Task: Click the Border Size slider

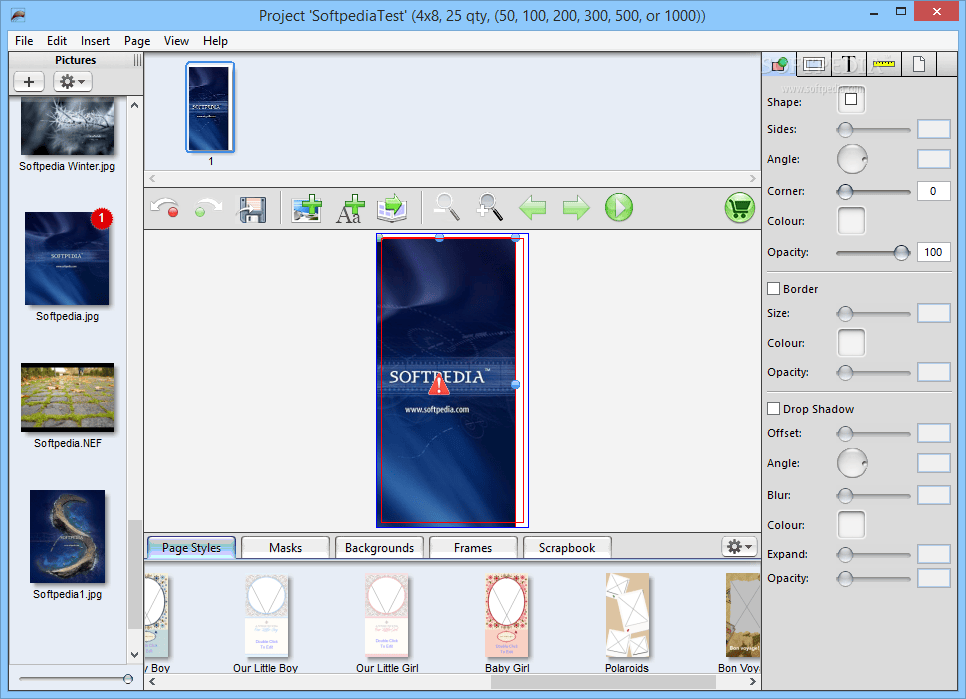Action: pos(873,313)
